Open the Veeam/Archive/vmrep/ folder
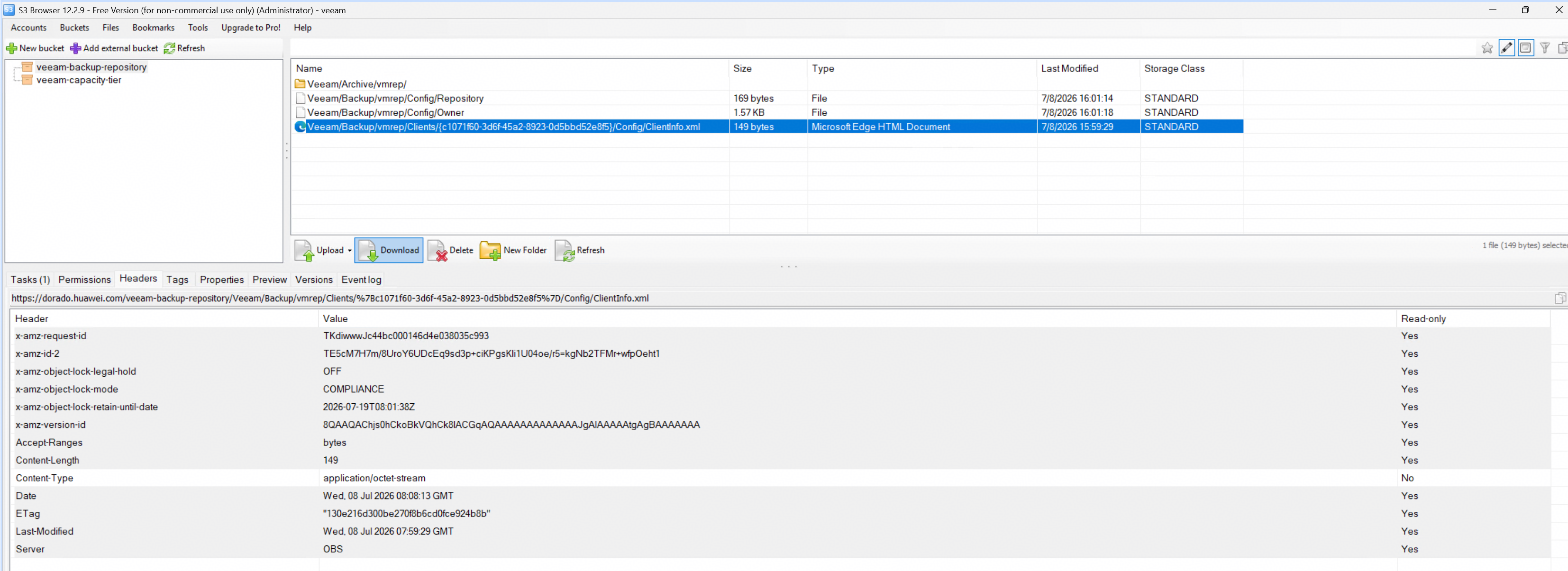 tap(357, 84)
